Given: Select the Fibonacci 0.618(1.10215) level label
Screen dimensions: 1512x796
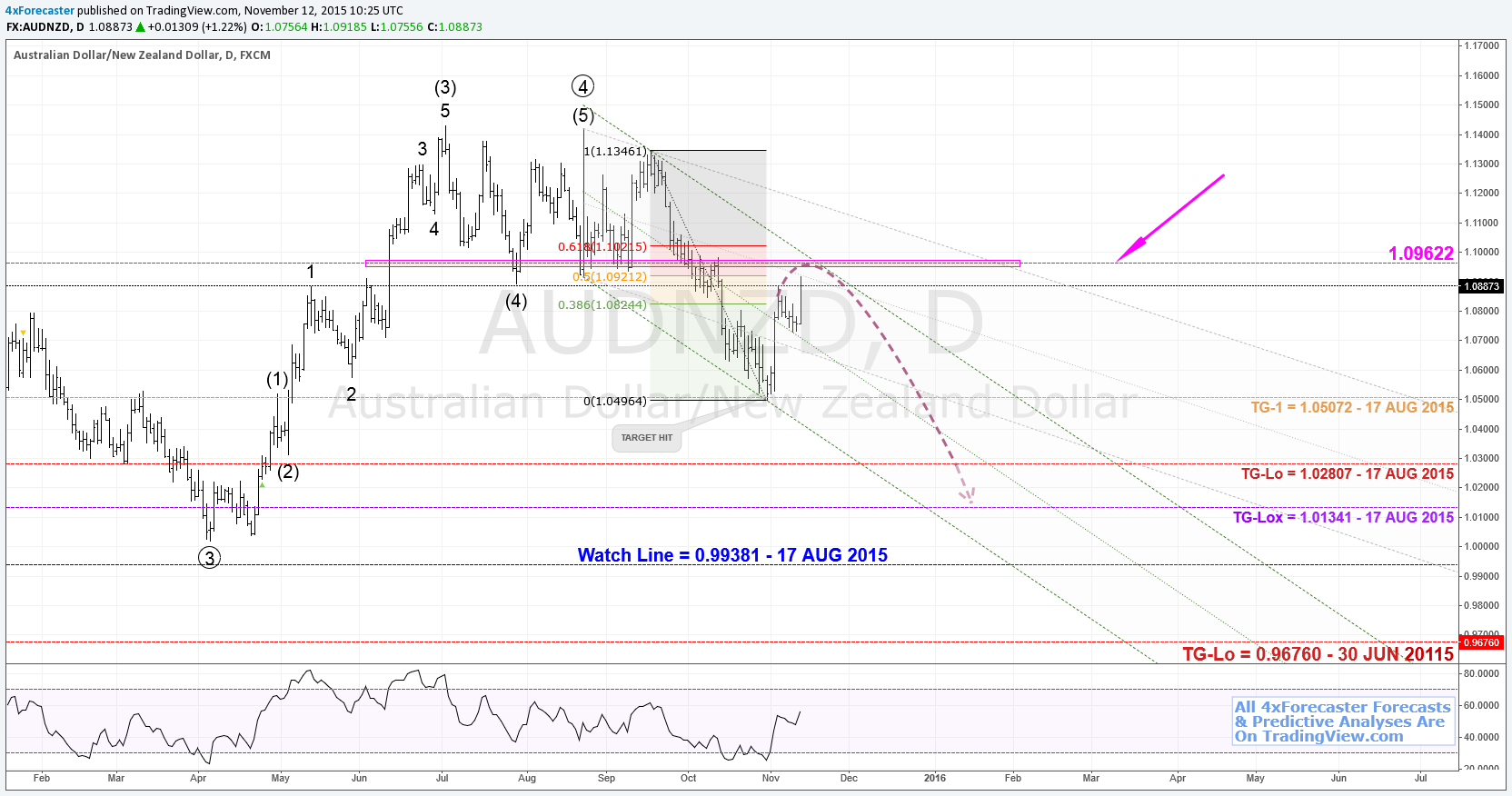Looking at the screenshot, I should point(602,246).
